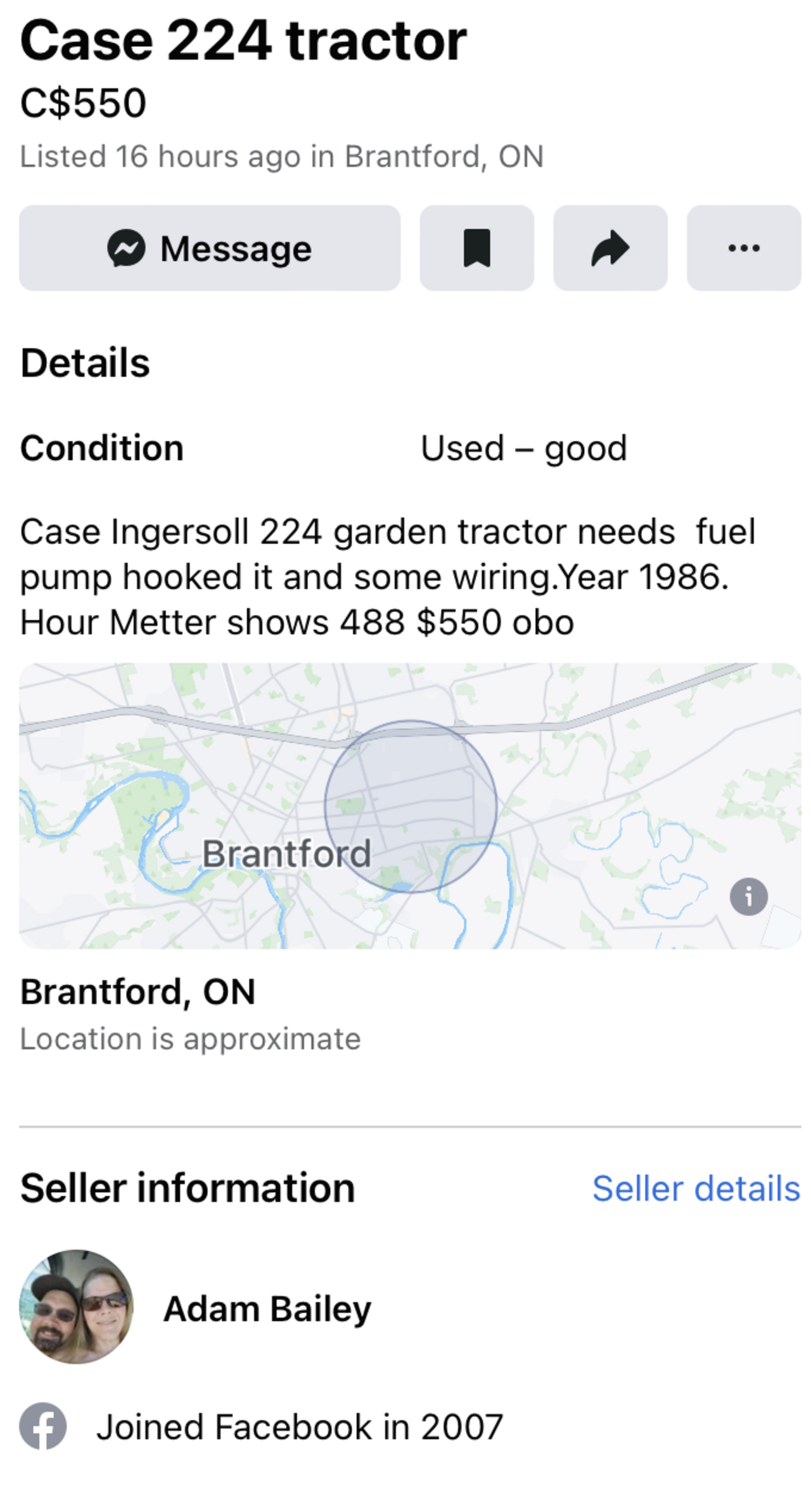Click the Seller information heading
811x1512 pixels.
pos(188,1188)
